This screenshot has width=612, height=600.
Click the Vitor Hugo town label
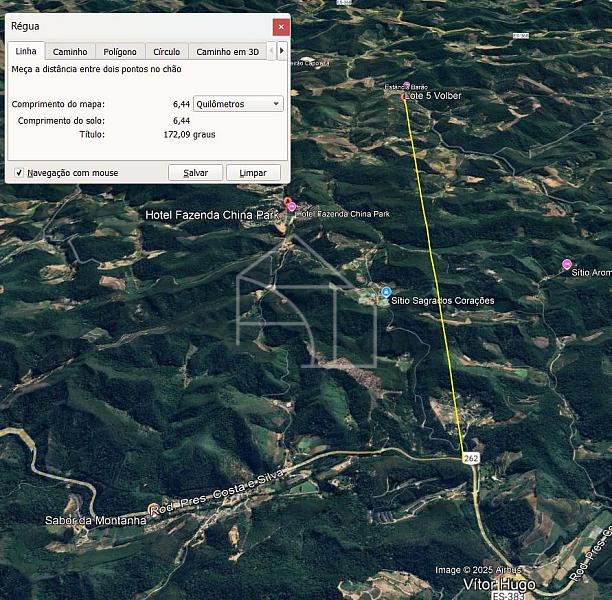point(499,584)
